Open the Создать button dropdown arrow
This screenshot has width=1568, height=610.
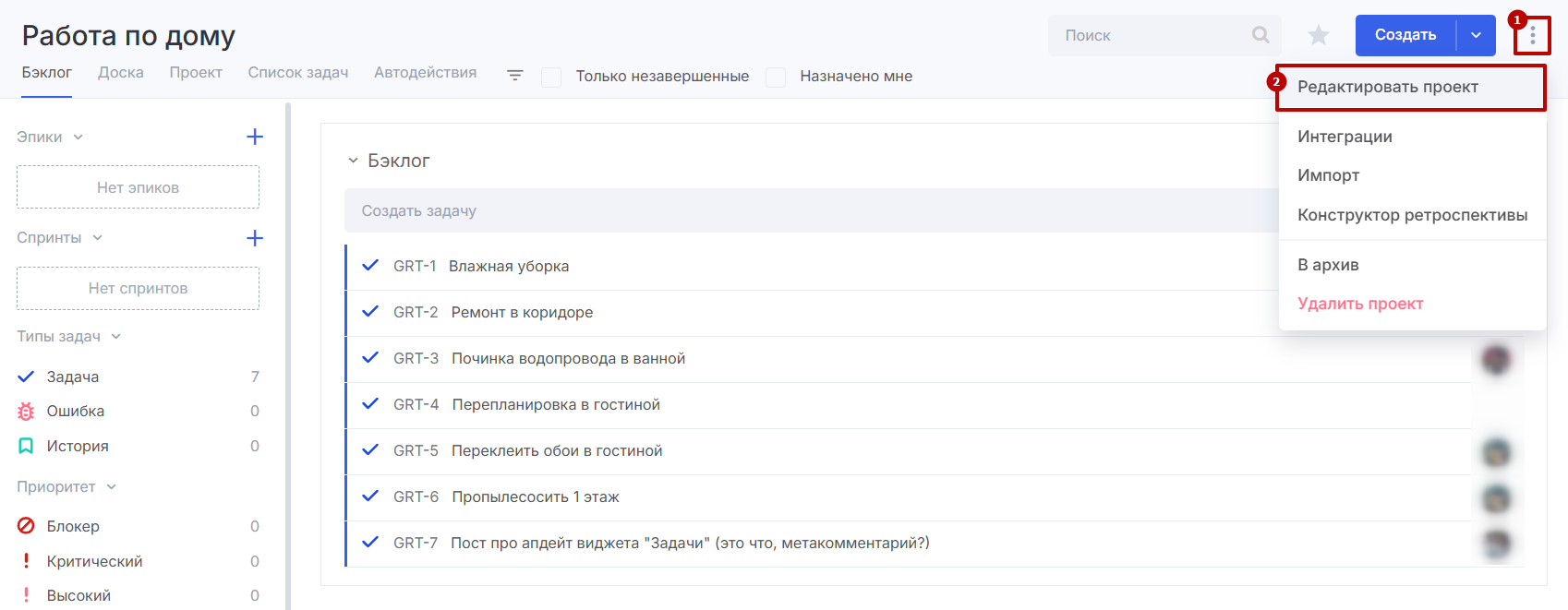[x=1476, y=35]
